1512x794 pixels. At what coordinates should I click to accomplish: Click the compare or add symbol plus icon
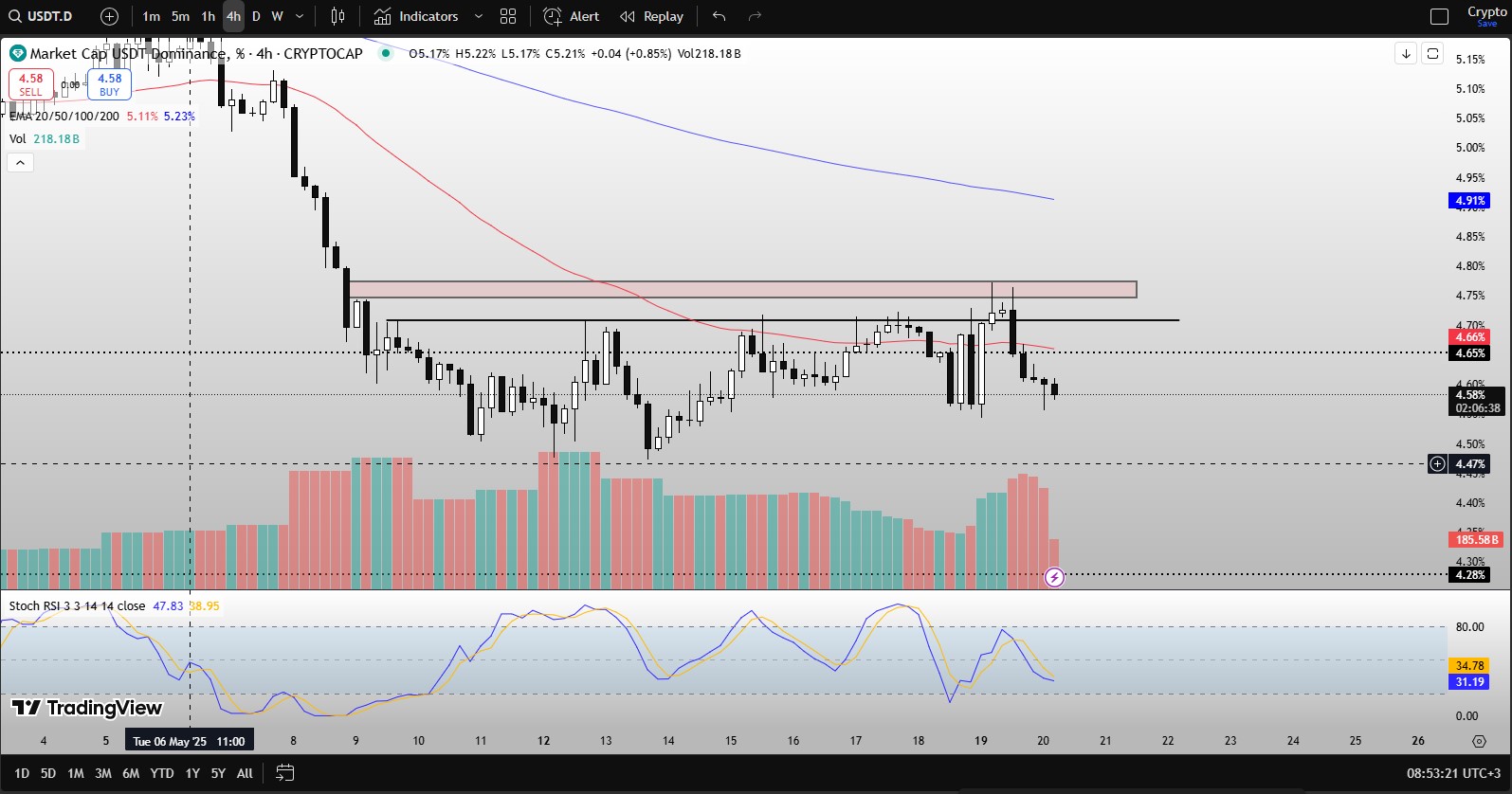pyautogui.click(x=110, y=16)
